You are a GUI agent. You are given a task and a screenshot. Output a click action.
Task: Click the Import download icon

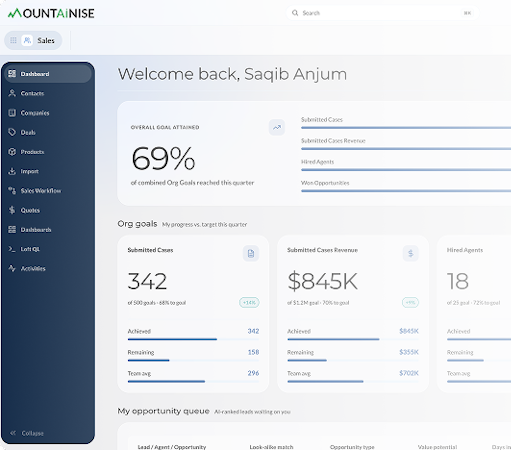(12, 171)
